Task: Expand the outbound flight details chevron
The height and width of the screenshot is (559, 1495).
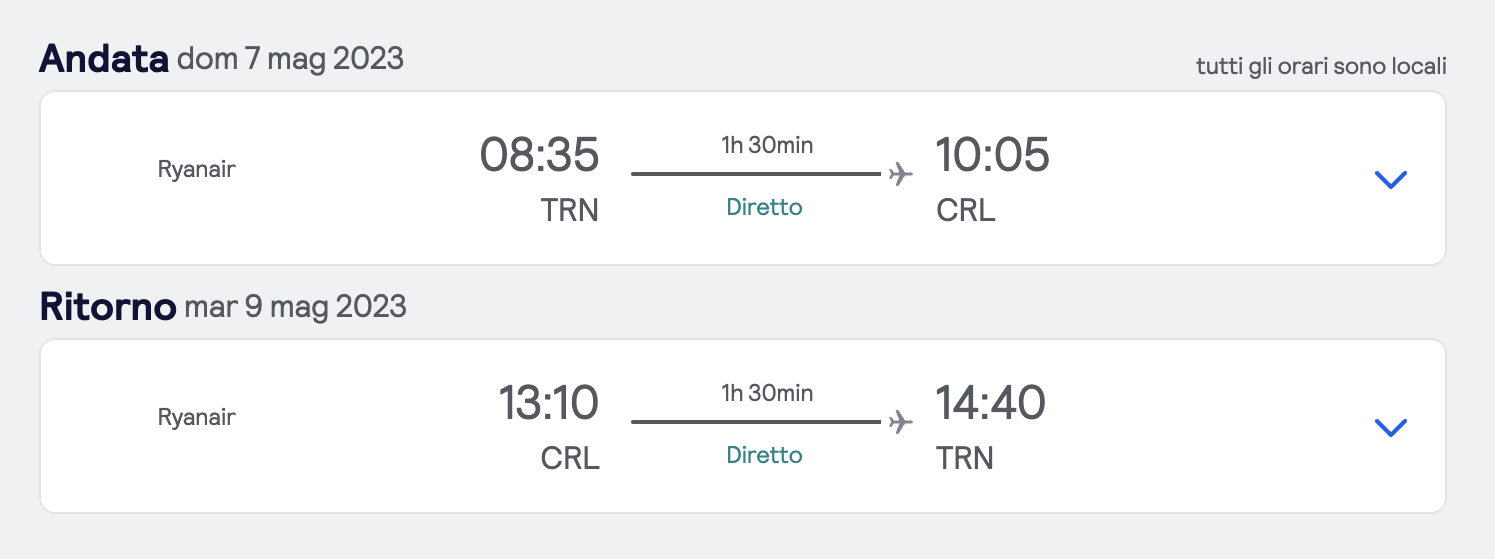Action: (1390, 180)
